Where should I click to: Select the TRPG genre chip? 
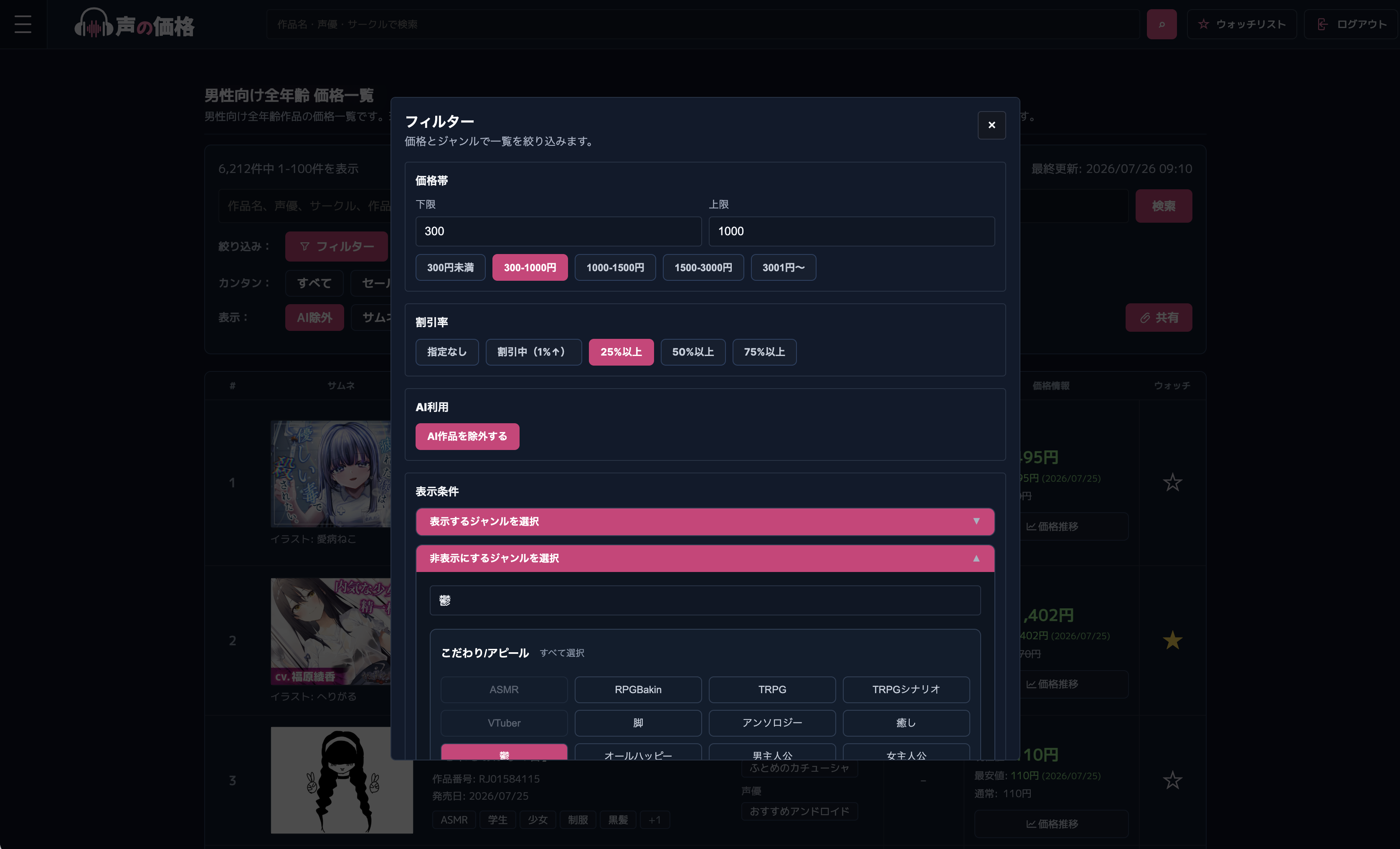772,689
